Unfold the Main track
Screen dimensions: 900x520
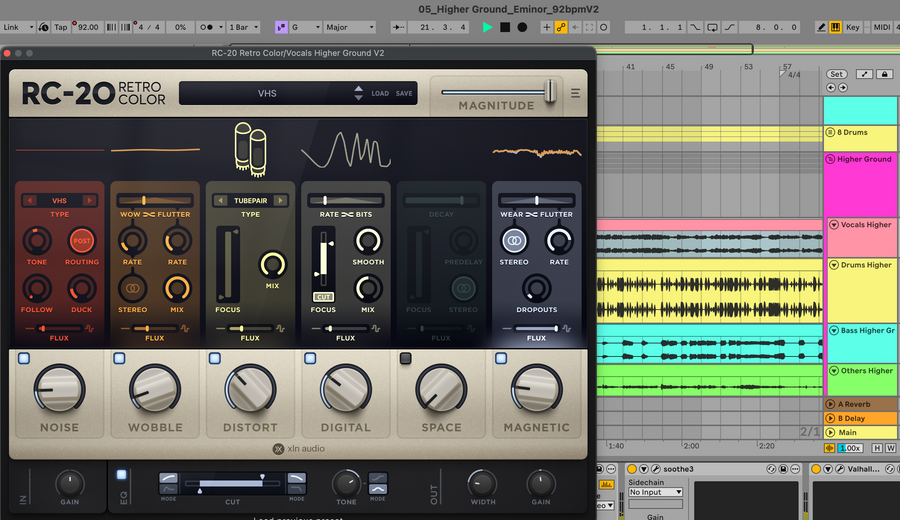(830, 432)
